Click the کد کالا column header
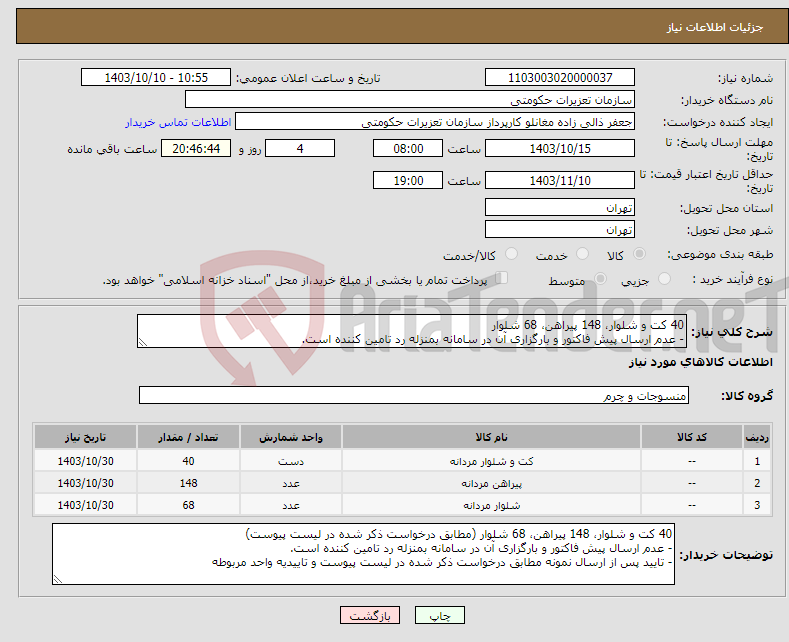The image size is (789, 642). click(x=692, y=437)
